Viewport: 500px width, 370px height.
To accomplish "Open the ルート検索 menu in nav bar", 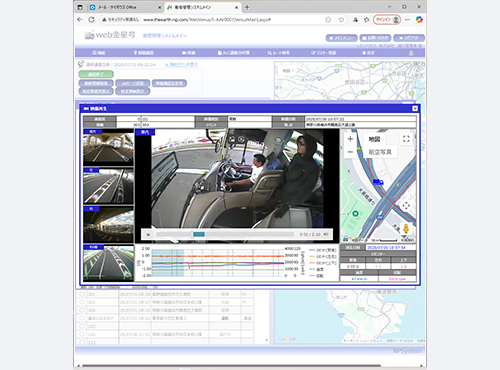I will pyautogui.click(x=279, y=53).
